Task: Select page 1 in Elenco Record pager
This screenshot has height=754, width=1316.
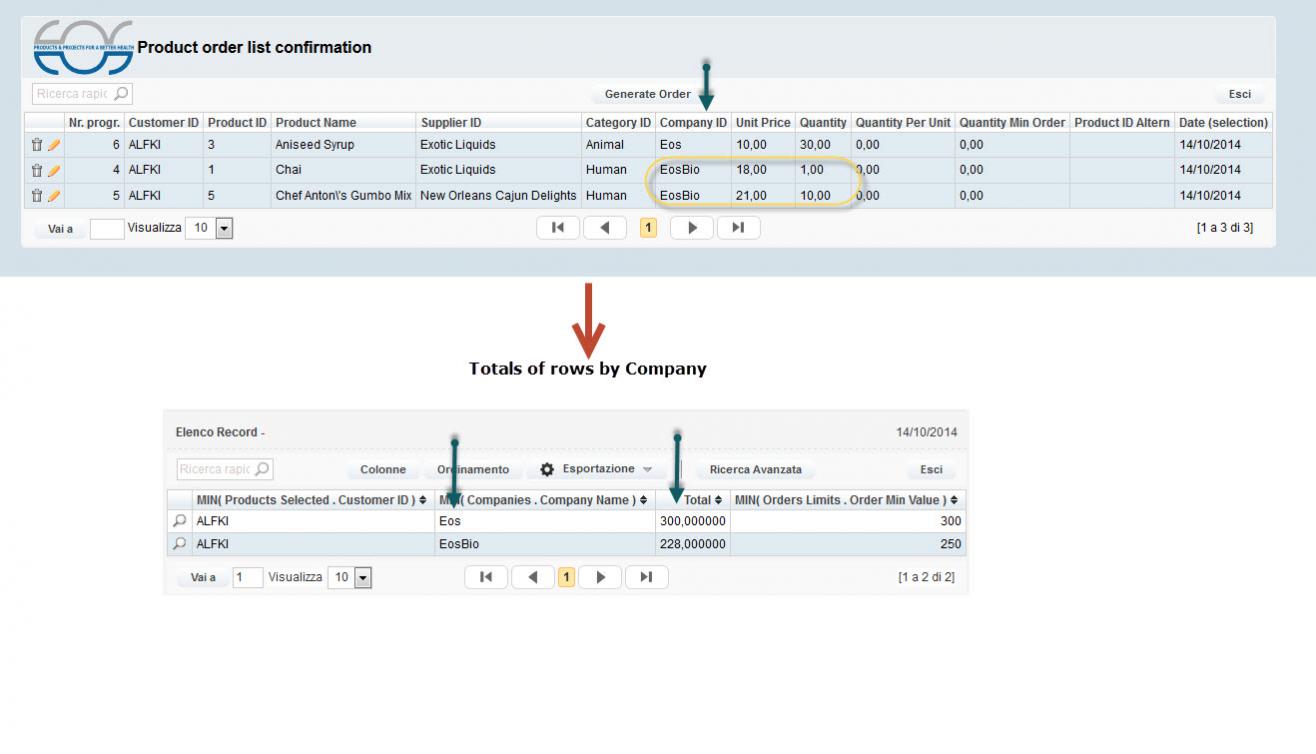Action: pyautogui.click(x=566, y=577)
